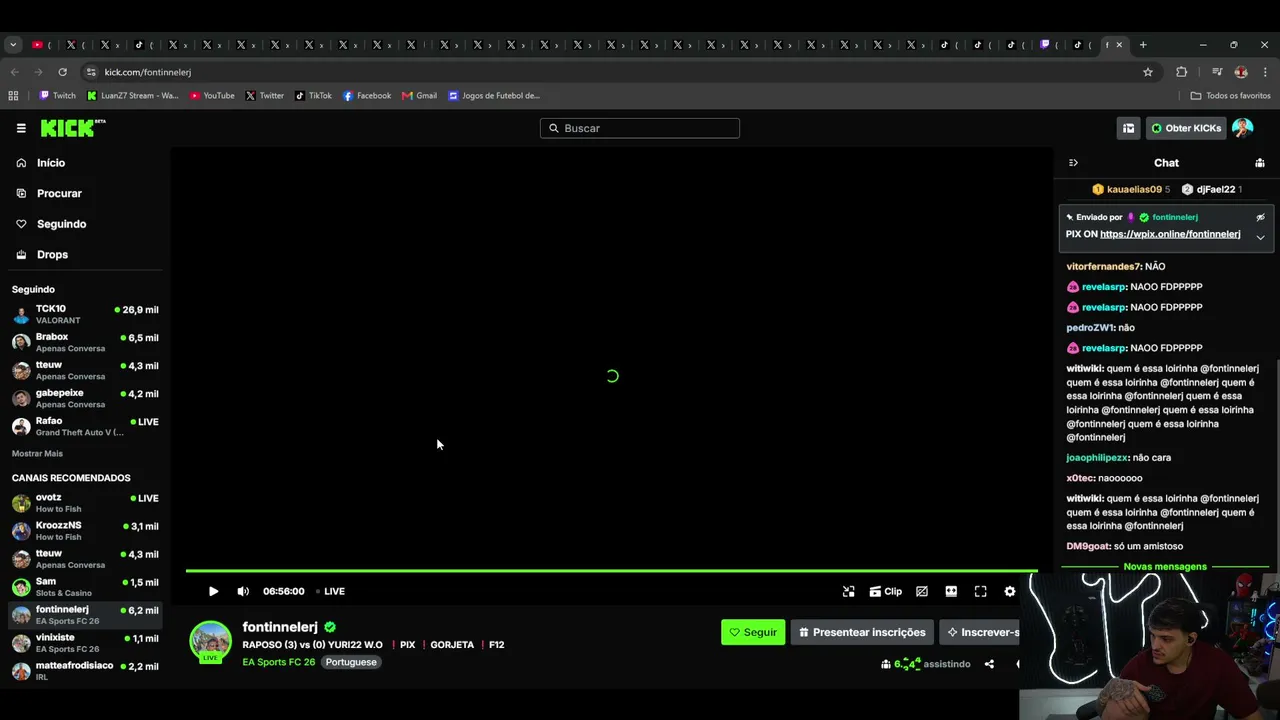This screenshot has height=720, width=1280.
Task: Play the stream video
Action: [x=213, y=591]
